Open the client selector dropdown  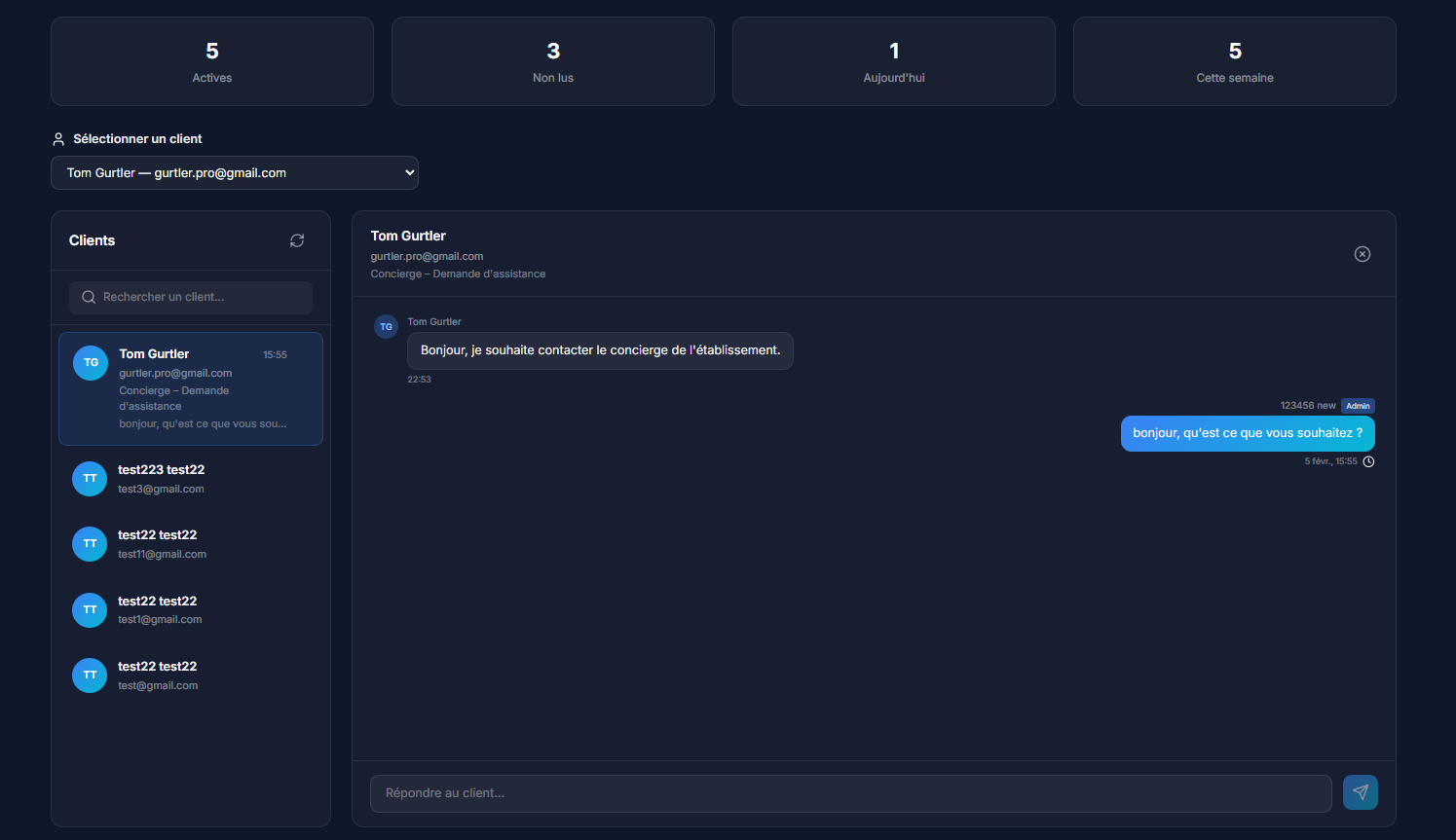tap(235, 173)
